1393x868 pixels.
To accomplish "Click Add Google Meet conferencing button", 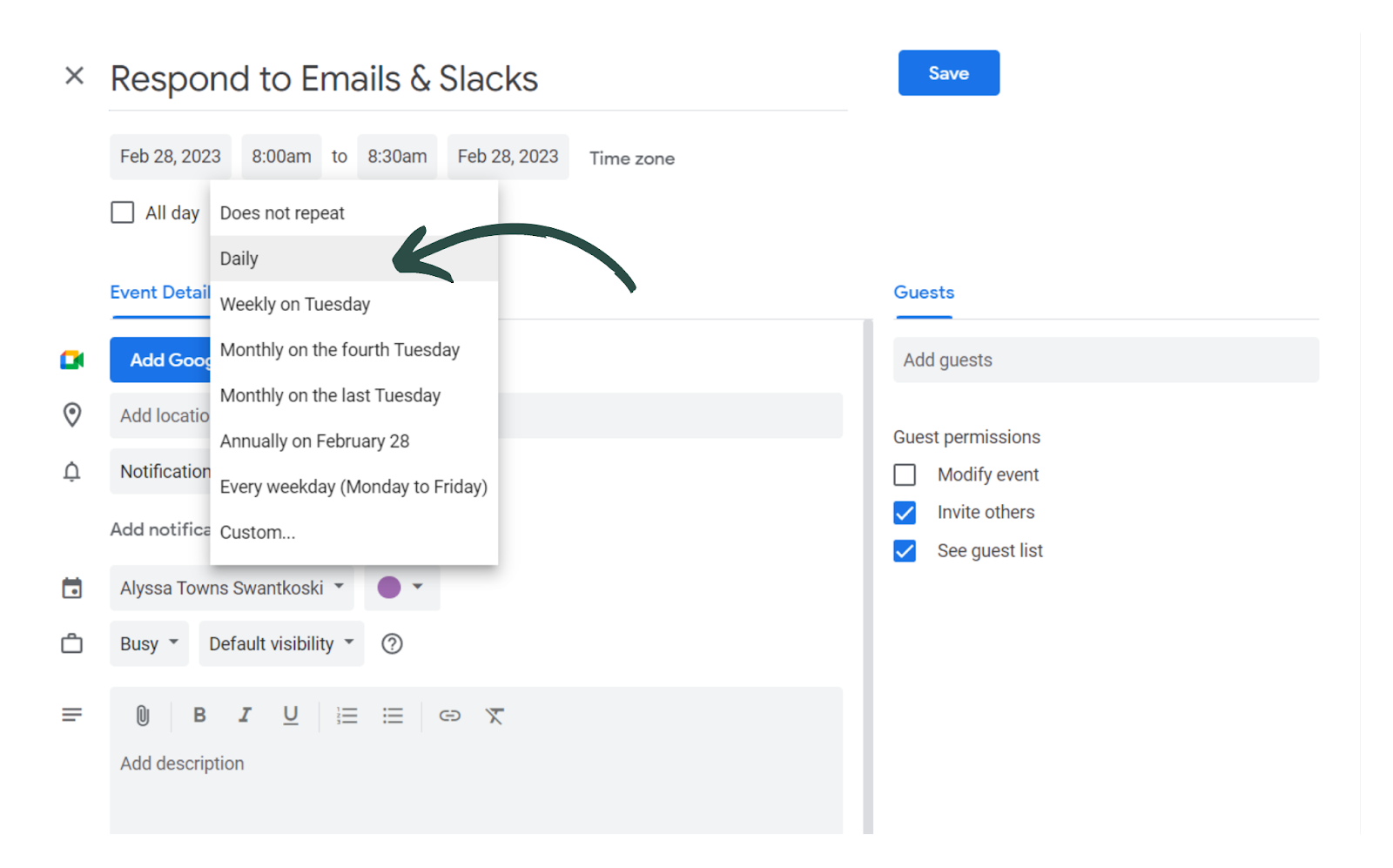I will click(160, 360).
